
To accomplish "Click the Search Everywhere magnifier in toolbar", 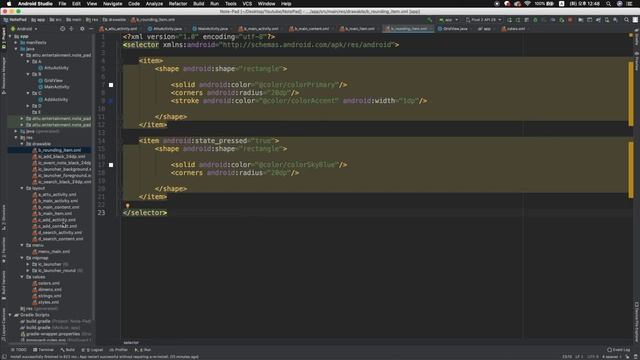I will tap(626, 20).
